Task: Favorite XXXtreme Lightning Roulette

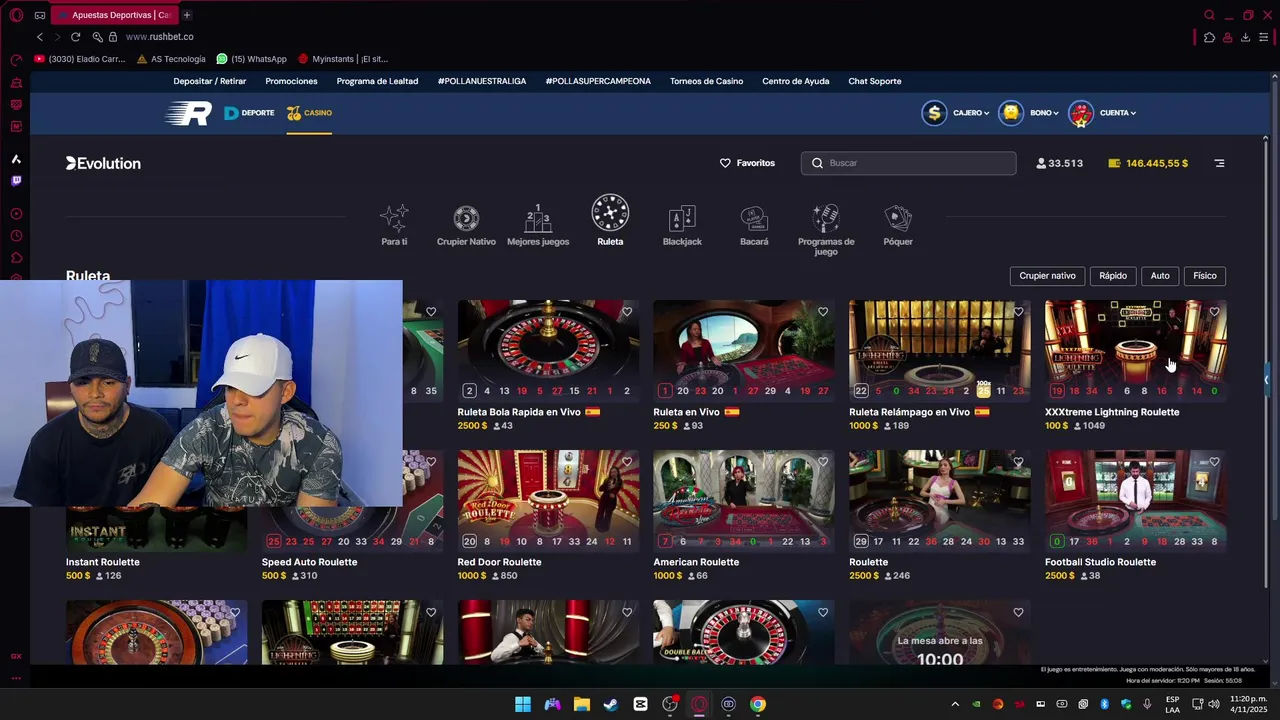Action: point(1214,312)
